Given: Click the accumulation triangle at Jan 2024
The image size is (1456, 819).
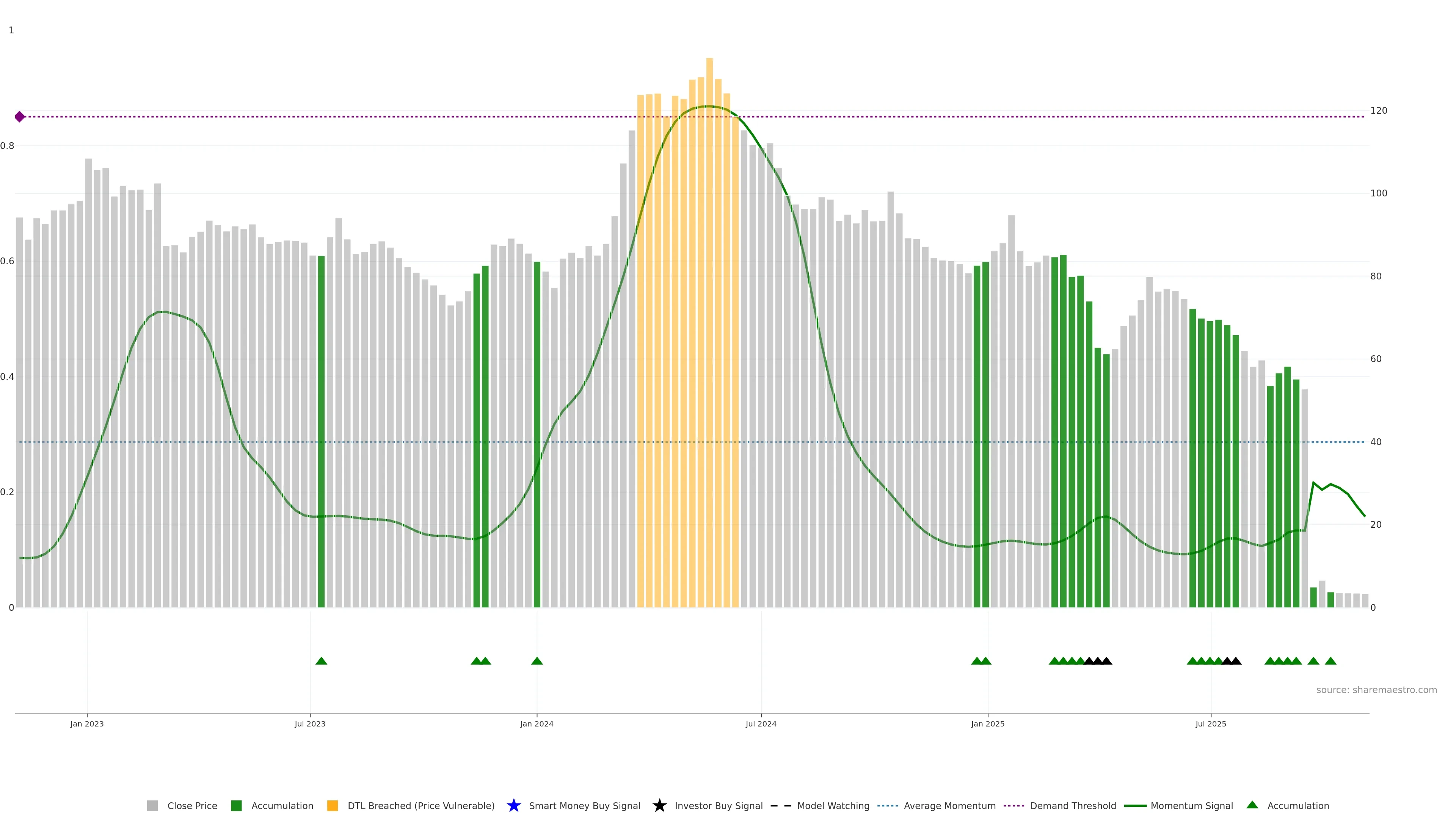Looking at the screenshot, I should 537,661.
